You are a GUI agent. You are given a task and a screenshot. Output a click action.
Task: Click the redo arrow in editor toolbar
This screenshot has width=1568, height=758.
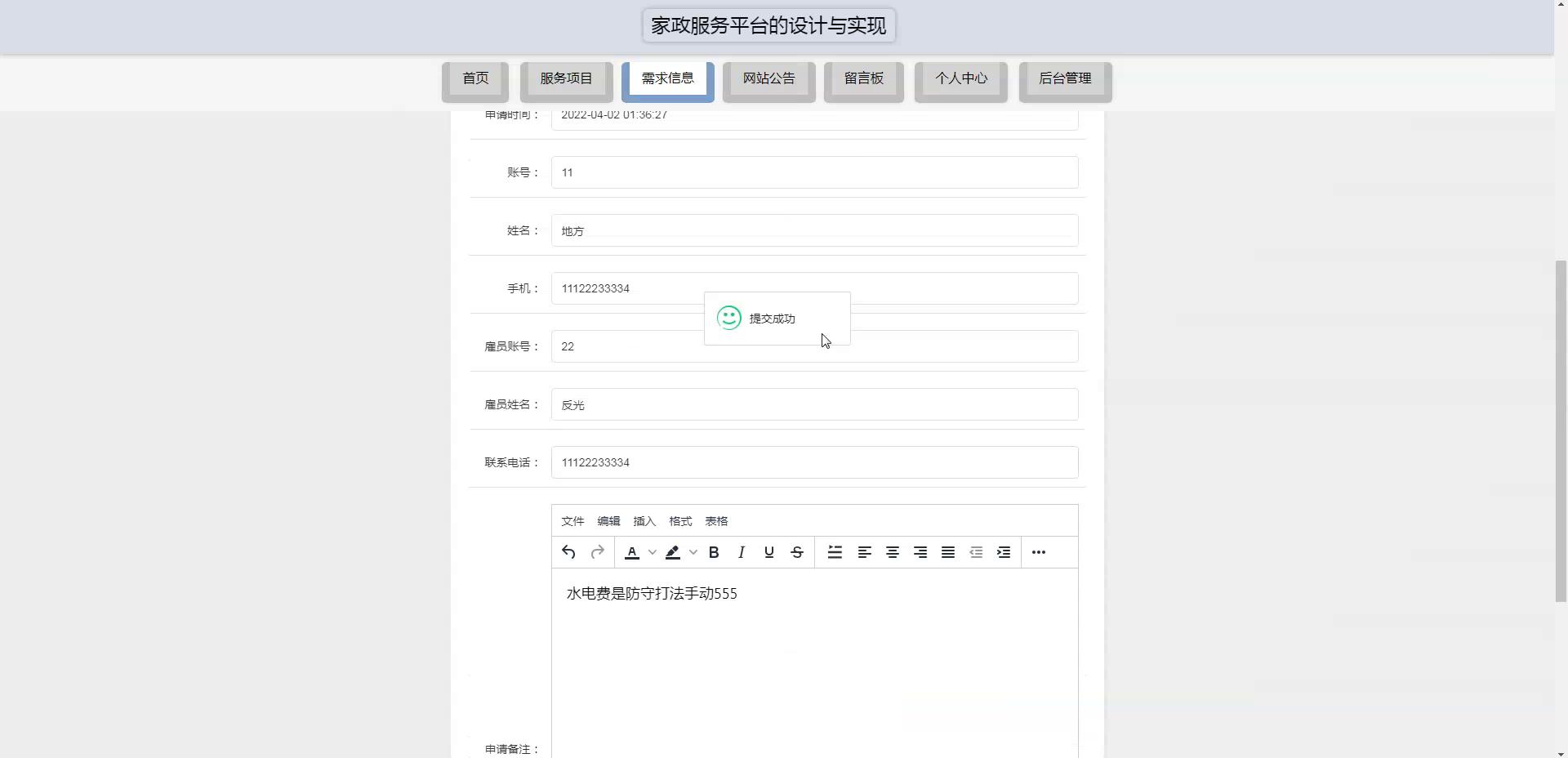click(597, 552)
